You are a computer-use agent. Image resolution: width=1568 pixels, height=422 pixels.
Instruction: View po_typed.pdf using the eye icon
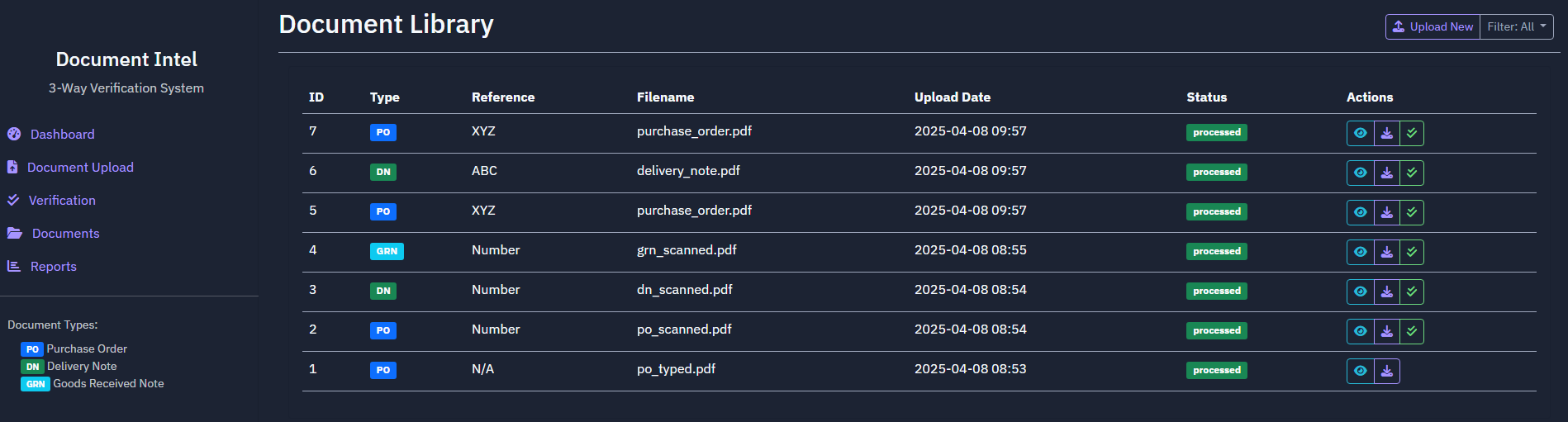click(1361, 371)
